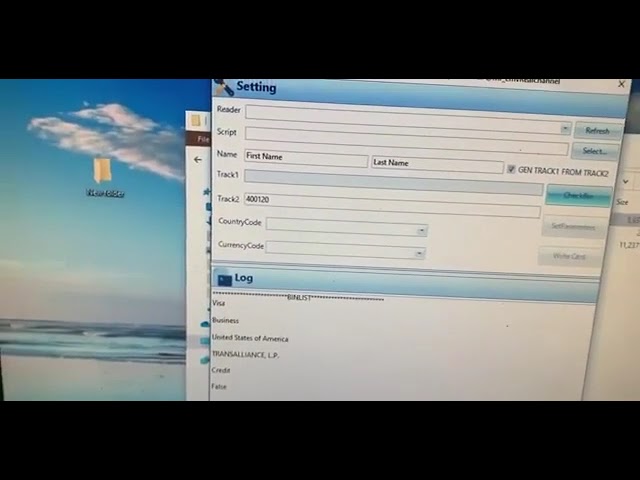This screenshot has width=640, height=480.
Task: Go back in the File Explorer window
Action: [x=198, y=160]
